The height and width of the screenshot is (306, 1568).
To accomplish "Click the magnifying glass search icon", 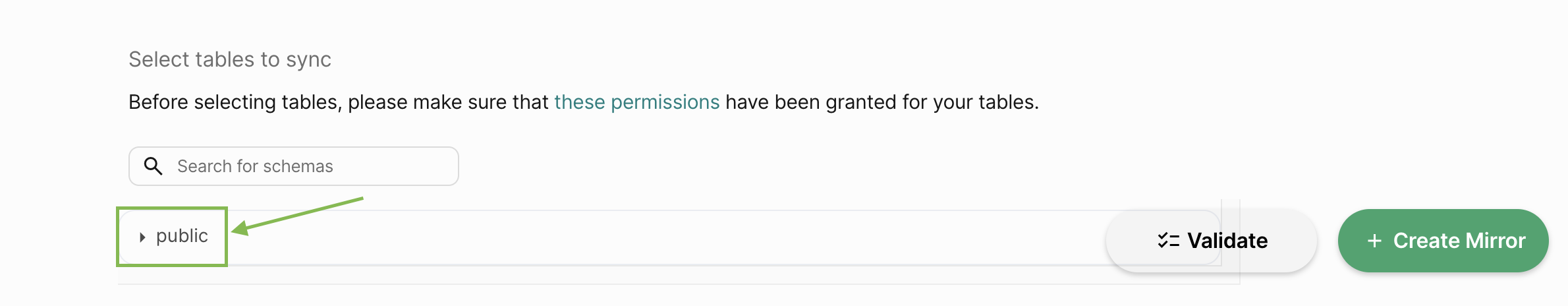I will (x=153, y=166).
